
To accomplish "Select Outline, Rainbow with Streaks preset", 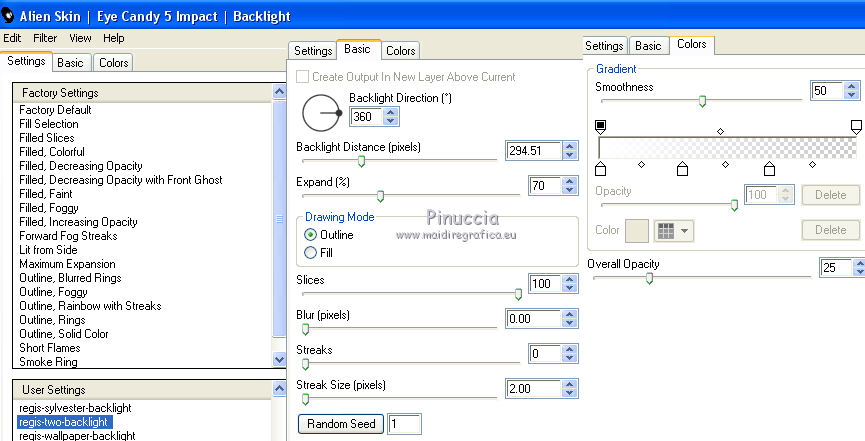I will pos(90,306).
